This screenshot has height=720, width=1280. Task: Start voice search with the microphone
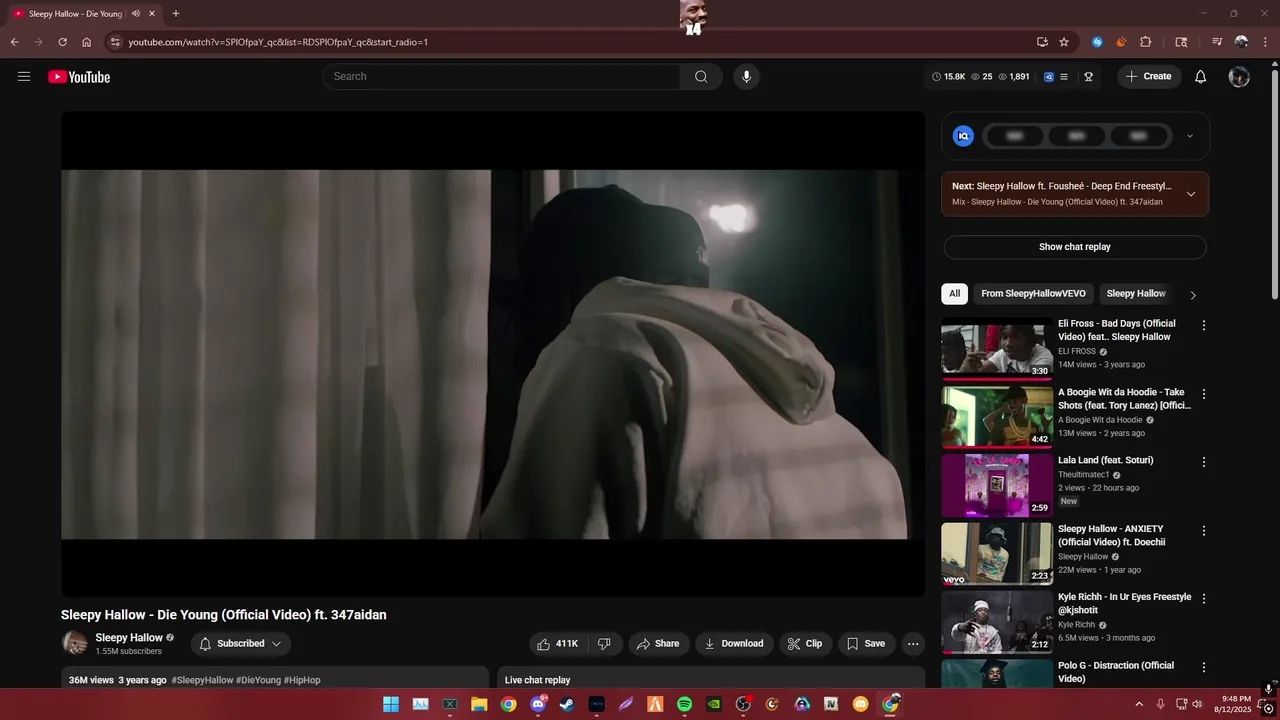746,77
